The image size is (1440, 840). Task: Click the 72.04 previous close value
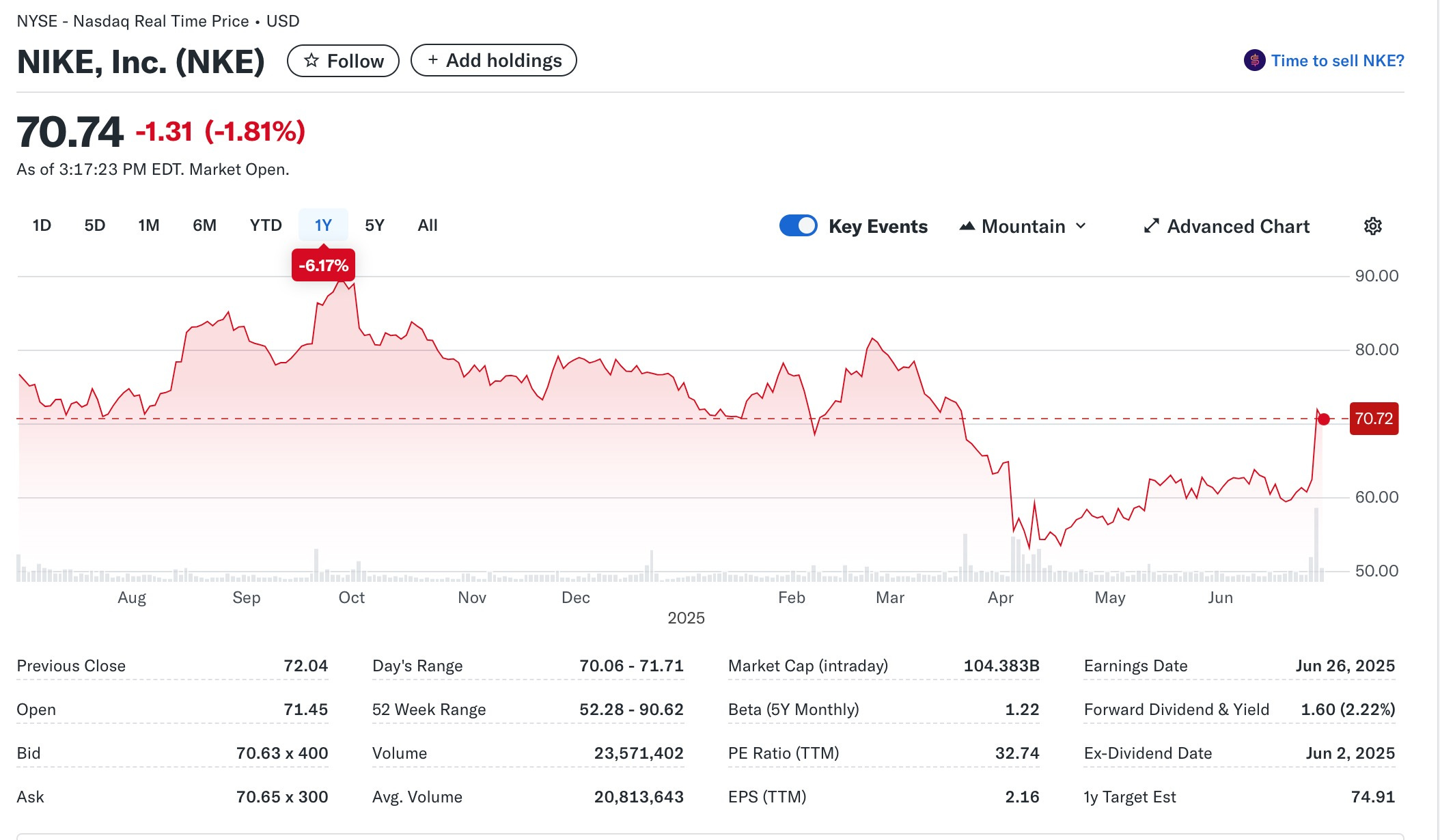point(306,666)
